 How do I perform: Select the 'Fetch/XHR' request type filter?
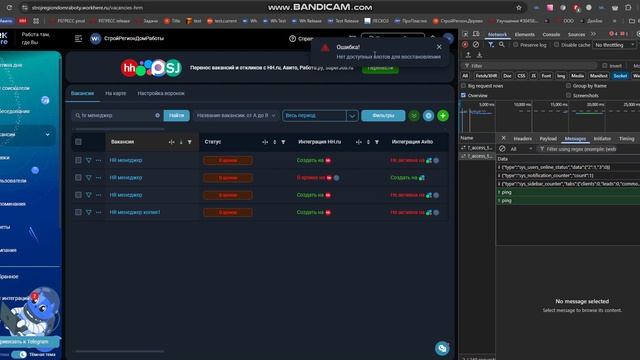click(x=486, y=76)
